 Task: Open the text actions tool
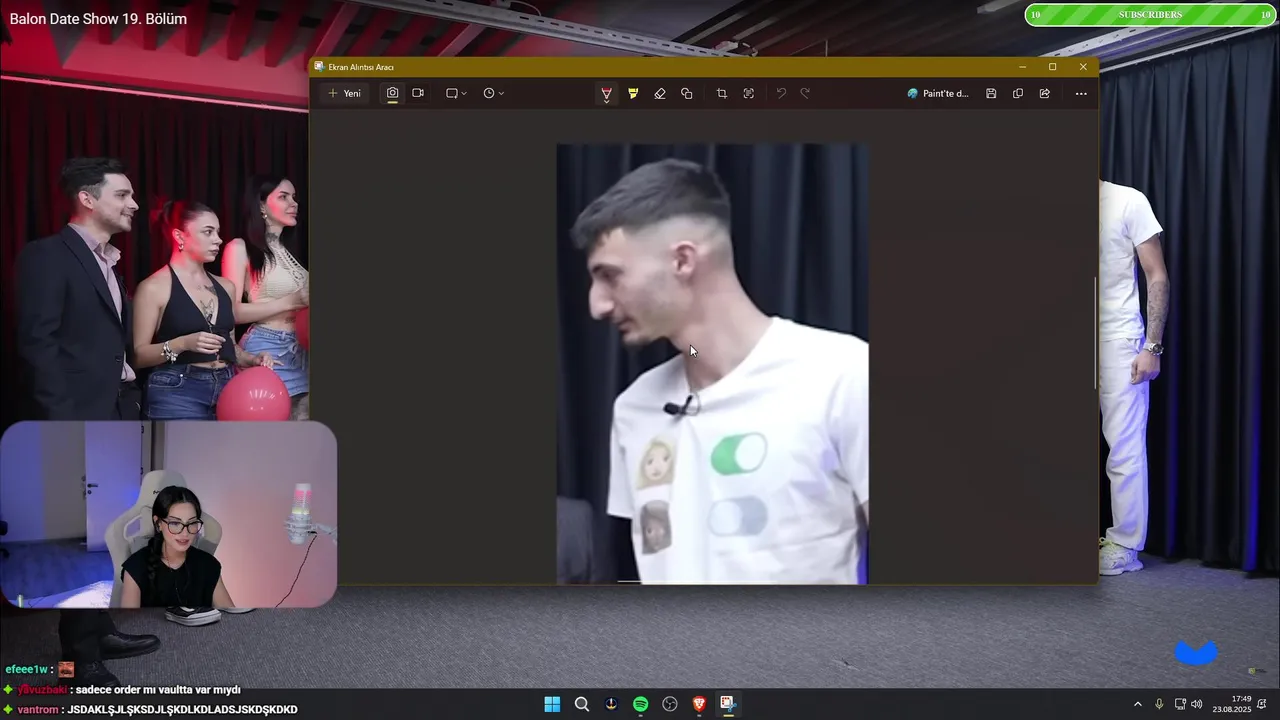tap(749, 93)
